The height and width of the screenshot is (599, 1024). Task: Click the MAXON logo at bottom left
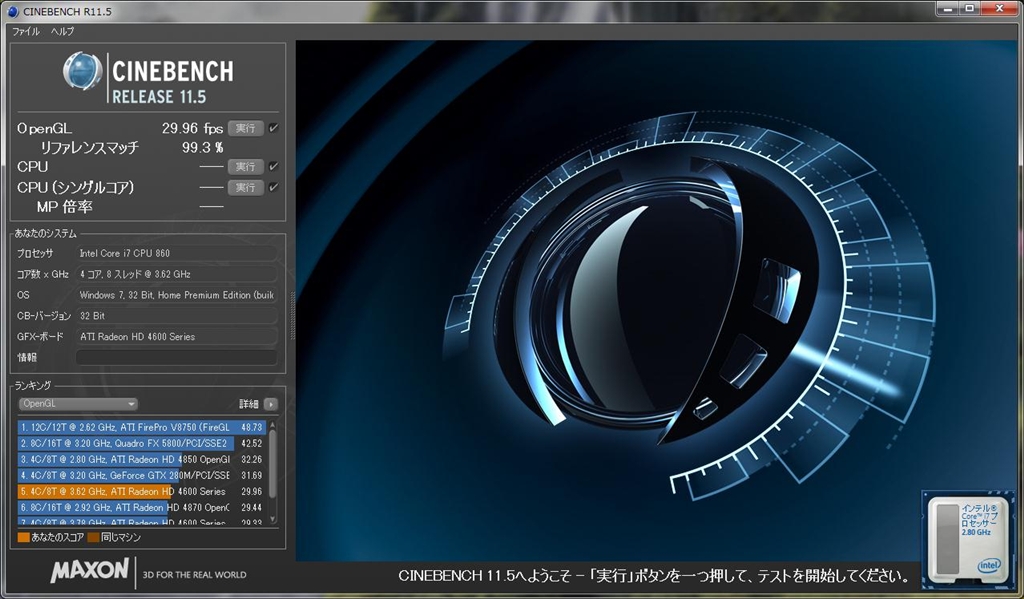pyautogui.click(x=90, y=573)
